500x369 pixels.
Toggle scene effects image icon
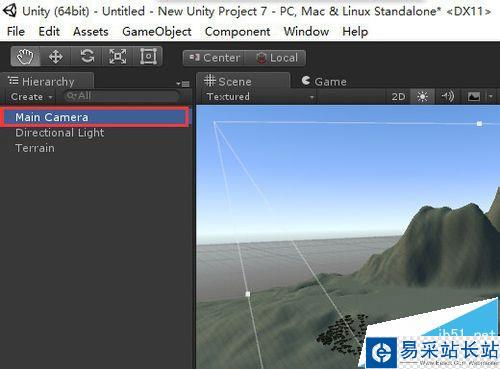click(x=474, y=97)
